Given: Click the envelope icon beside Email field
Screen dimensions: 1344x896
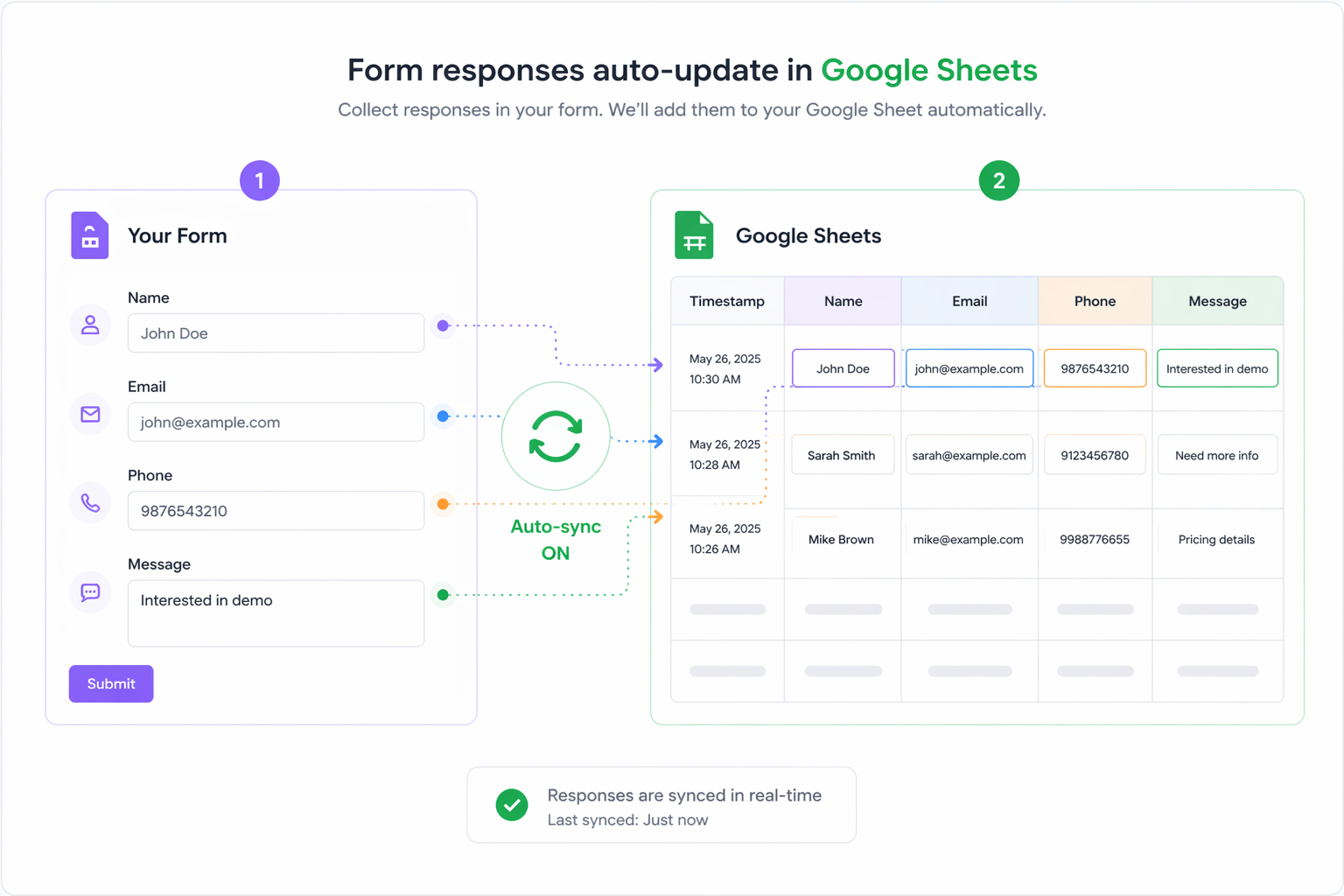Looking at the screenshot, I should tap(90, 414).
